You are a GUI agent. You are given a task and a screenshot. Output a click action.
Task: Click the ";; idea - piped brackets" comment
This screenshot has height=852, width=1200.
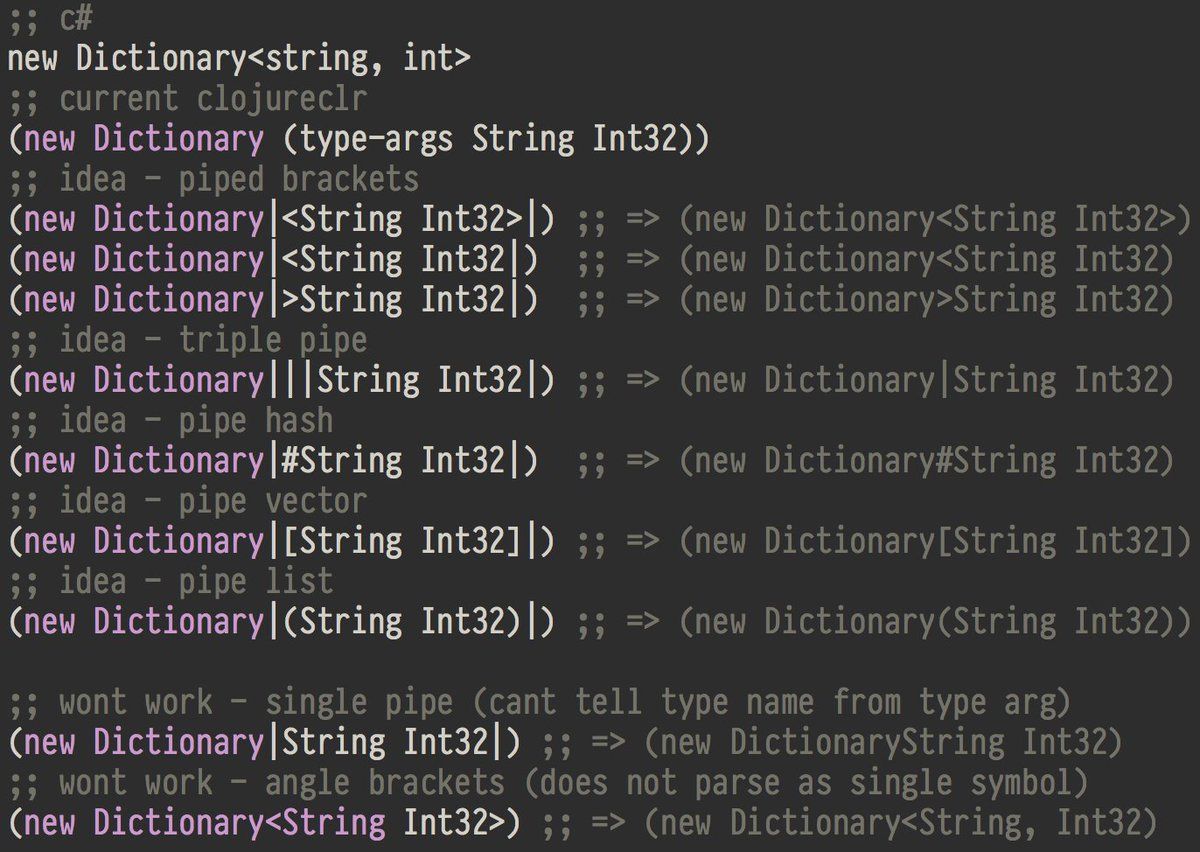tap(214, 179)
